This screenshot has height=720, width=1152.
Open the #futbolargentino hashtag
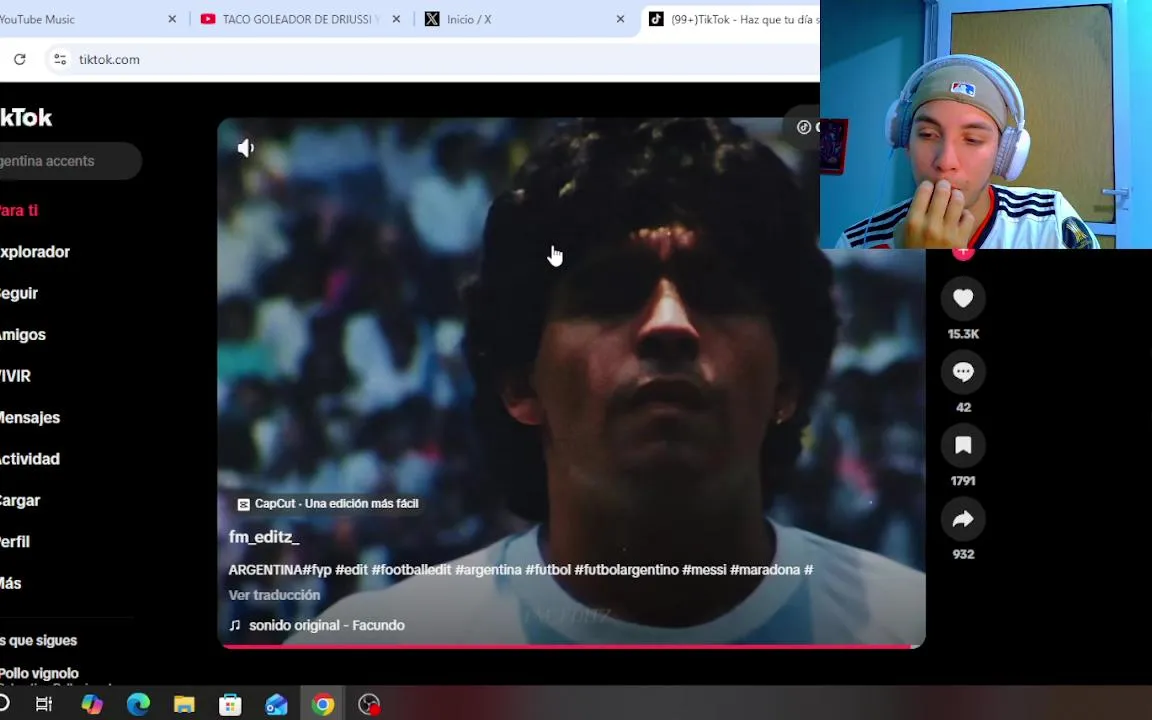[x=626, y=570]
